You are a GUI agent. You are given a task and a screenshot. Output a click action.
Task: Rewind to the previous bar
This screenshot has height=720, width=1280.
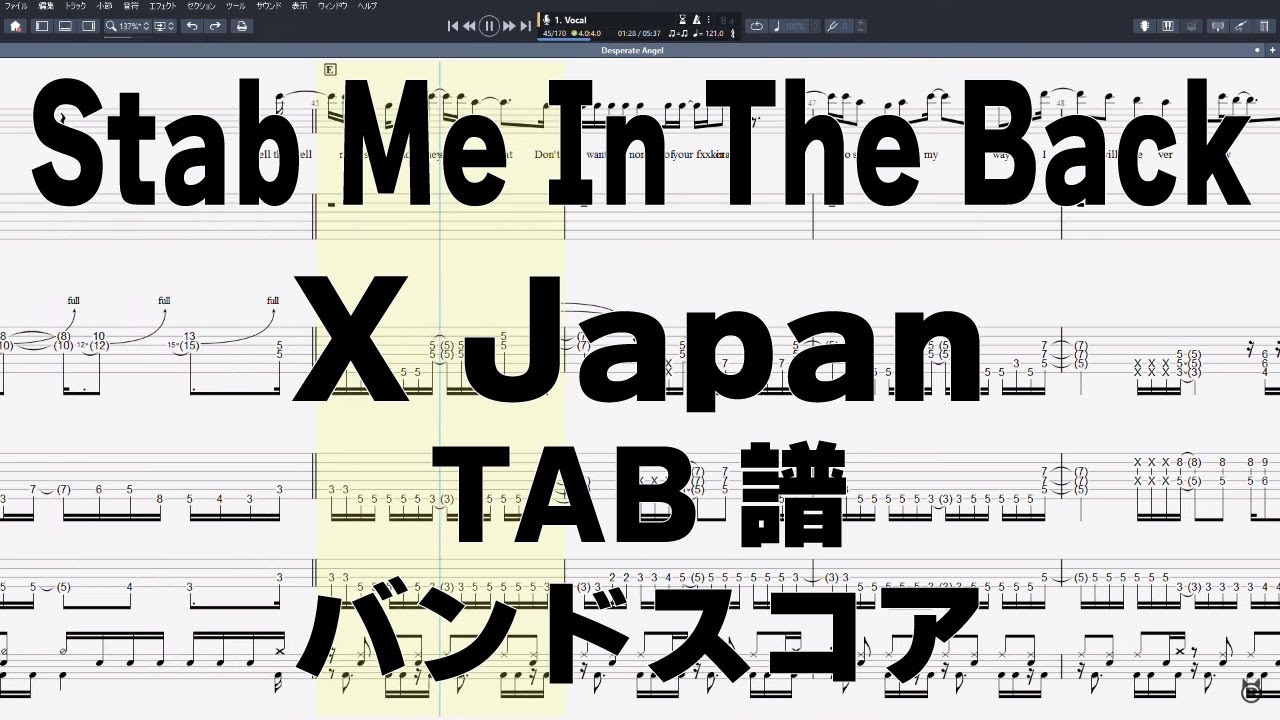pos(469,26)
